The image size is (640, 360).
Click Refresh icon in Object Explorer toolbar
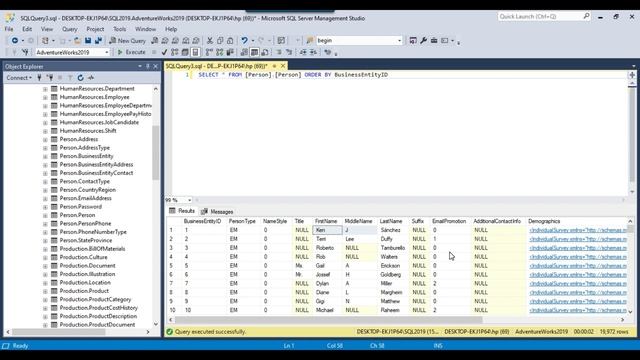coord(80,78)
